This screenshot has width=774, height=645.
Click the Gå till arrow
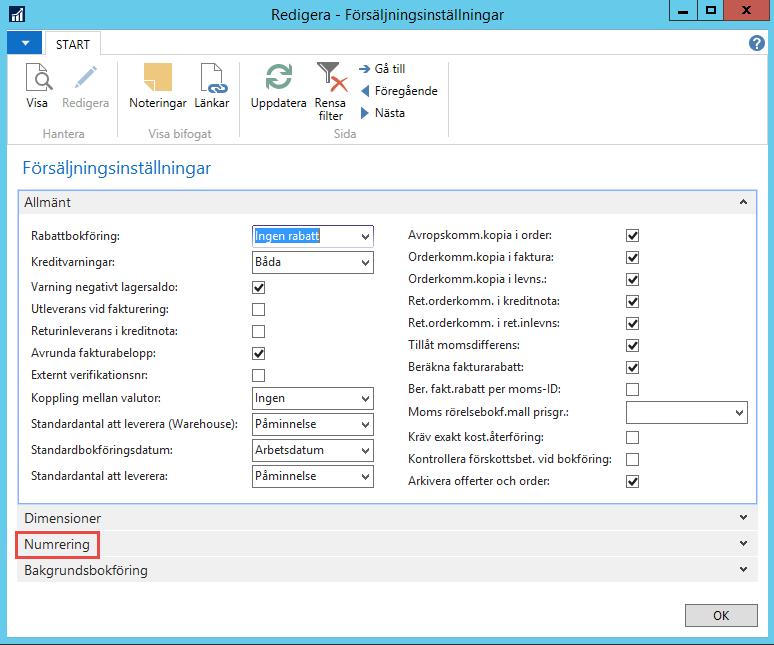tap(364, 69)
